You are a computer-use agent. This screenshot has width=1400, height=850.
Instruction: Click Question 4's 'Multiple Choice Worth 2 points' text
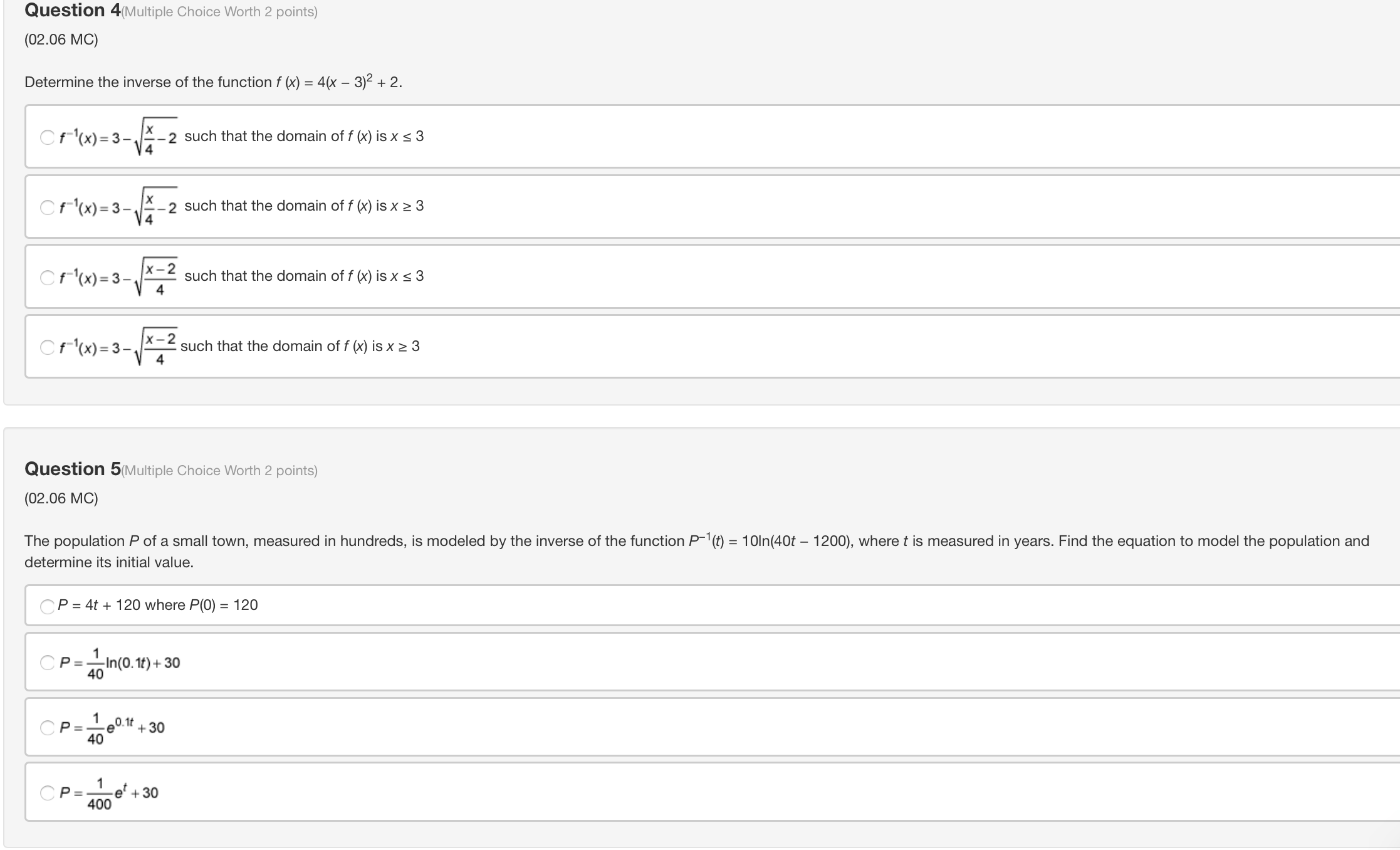[x=219, y=12]
